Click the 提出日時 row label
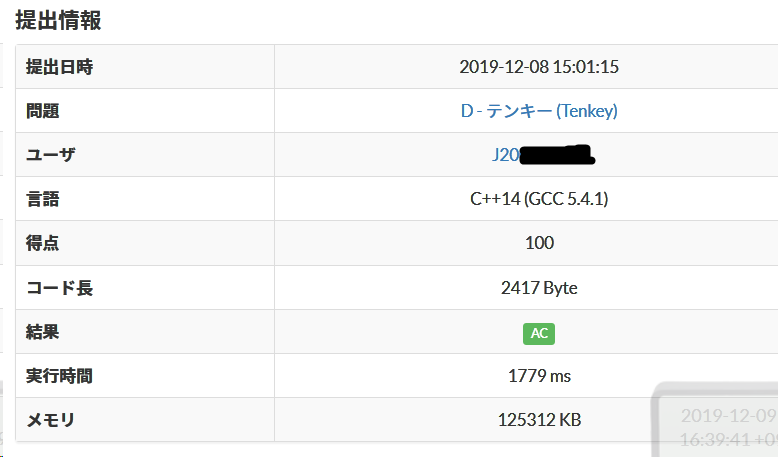Screen dimensions: 778x457 pyautogui.click(x=60, y=66)
